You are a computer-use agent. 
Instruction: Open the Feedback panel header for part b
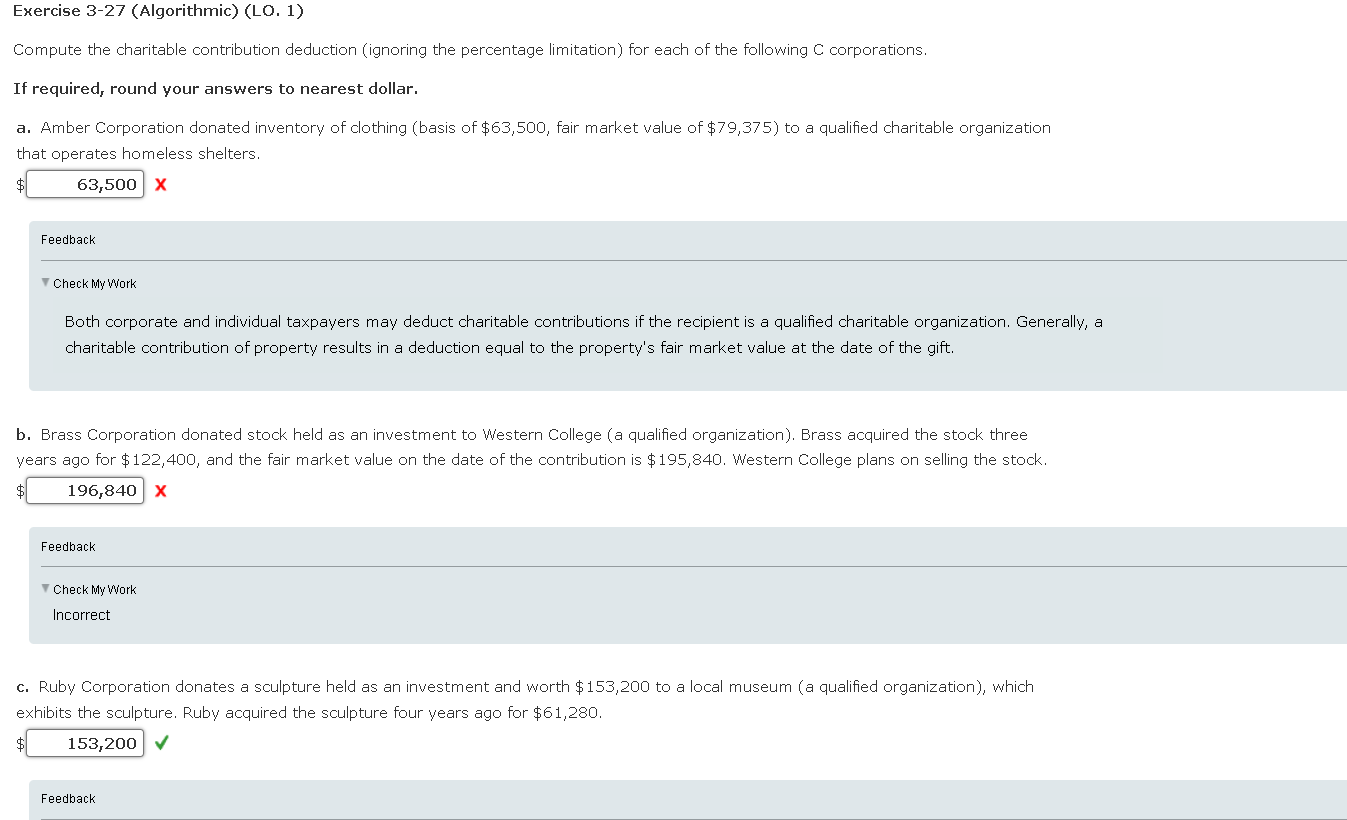coord(67,546)
